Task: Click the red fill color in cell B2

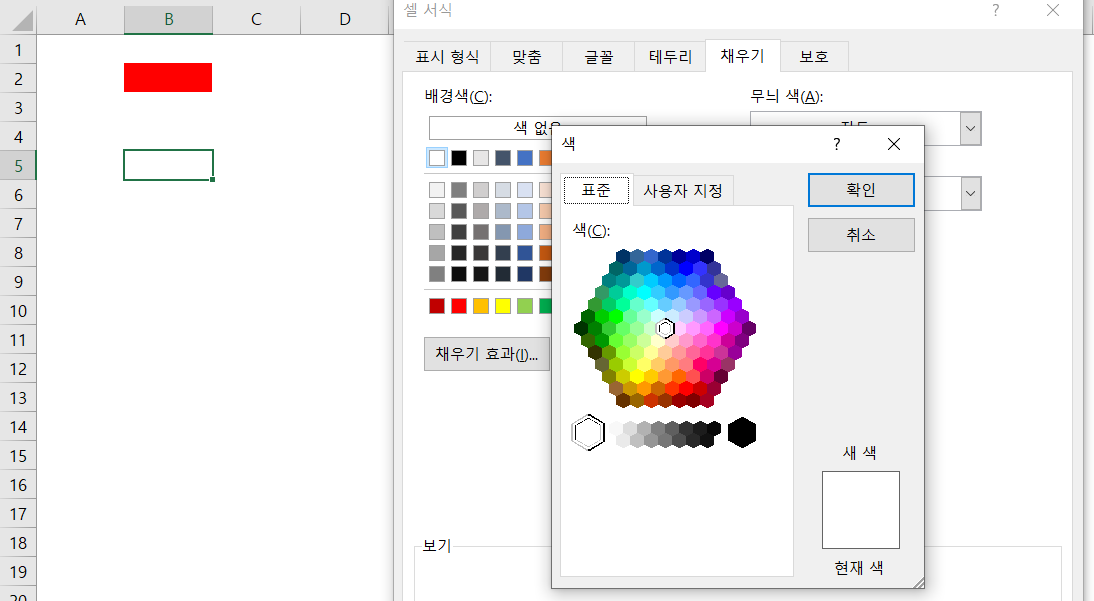Action: (167, 77)
